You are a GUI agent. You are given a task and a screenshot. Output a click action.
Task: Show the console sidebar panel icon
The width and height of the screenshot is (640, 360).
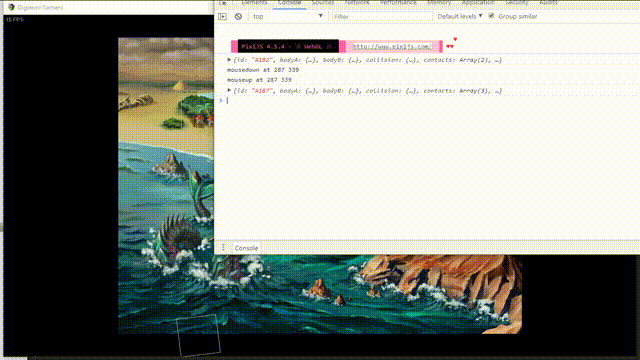click(222, 17)
